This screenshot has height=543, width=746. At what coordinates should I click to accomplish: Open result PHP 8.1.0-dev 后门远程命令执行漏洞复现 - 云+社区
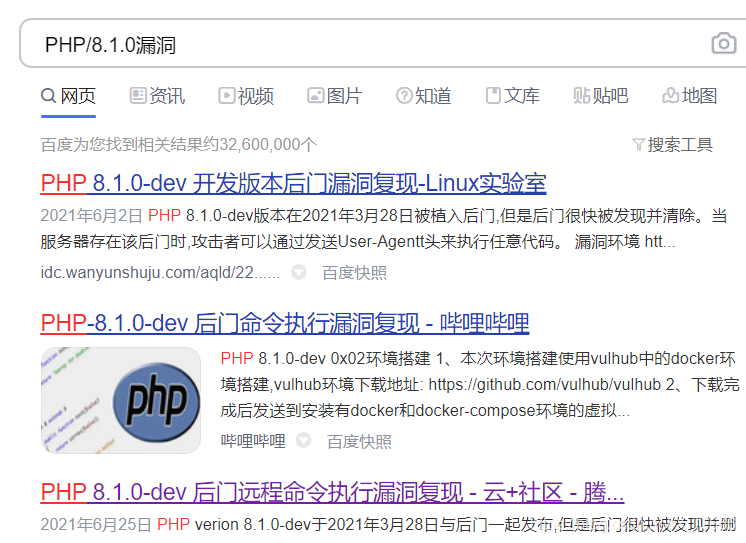[332, 492]
